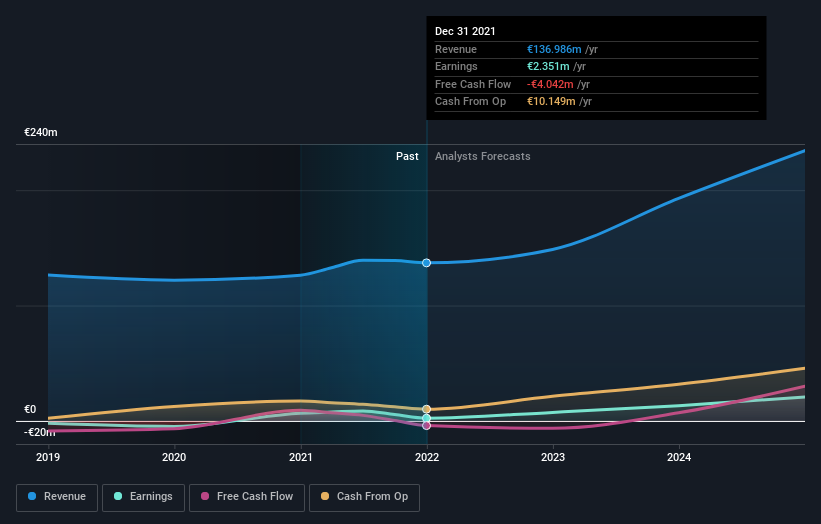Image resolution: width=821 pixels, height=524 pixels.
Task: Click the 2020 x-axis label
Action: coord(174,458)
